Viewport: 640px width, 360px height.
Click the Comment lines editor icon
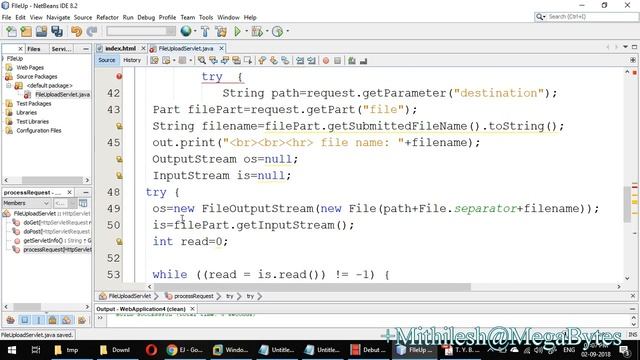pos(352,61)
